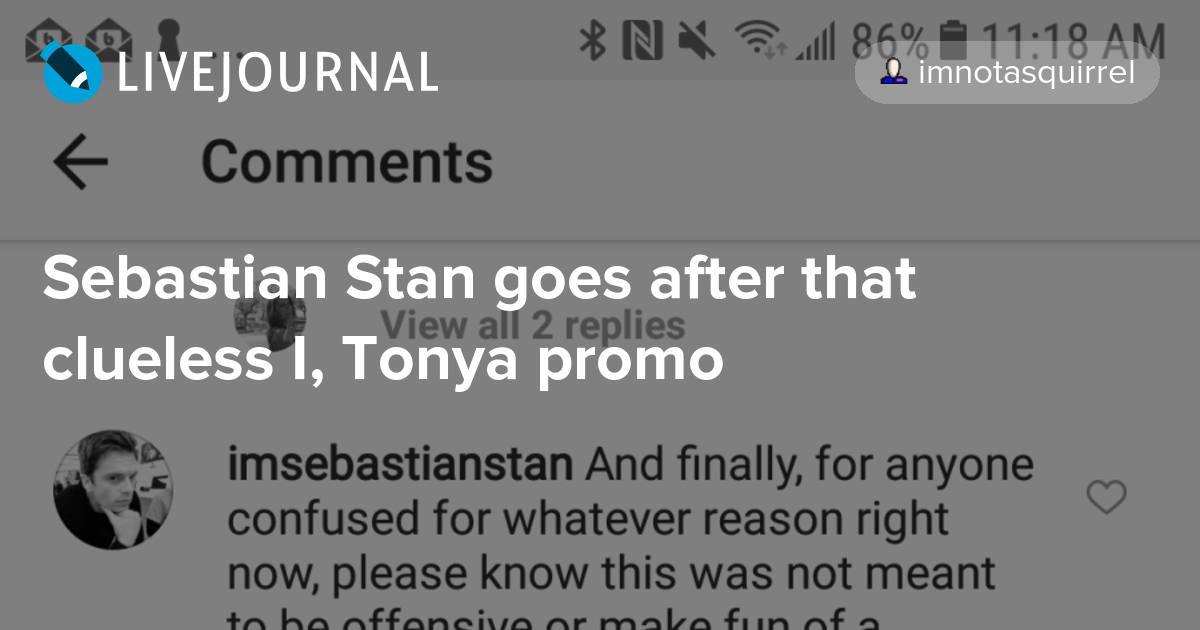Tap the 11:18 AM clock
1200x630 pixels.
[1074, 40]
